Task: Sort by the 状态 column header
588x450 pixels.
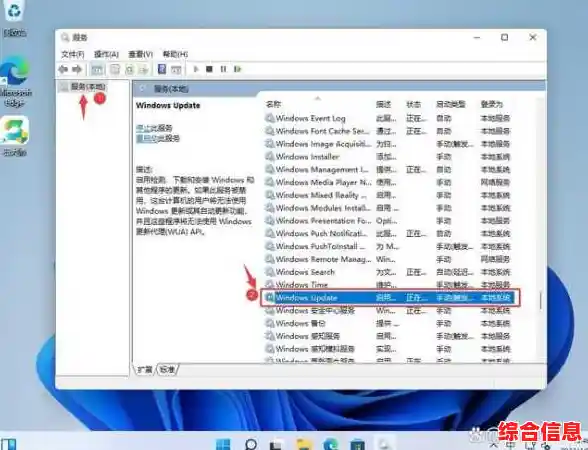Action: coord(414,104)
